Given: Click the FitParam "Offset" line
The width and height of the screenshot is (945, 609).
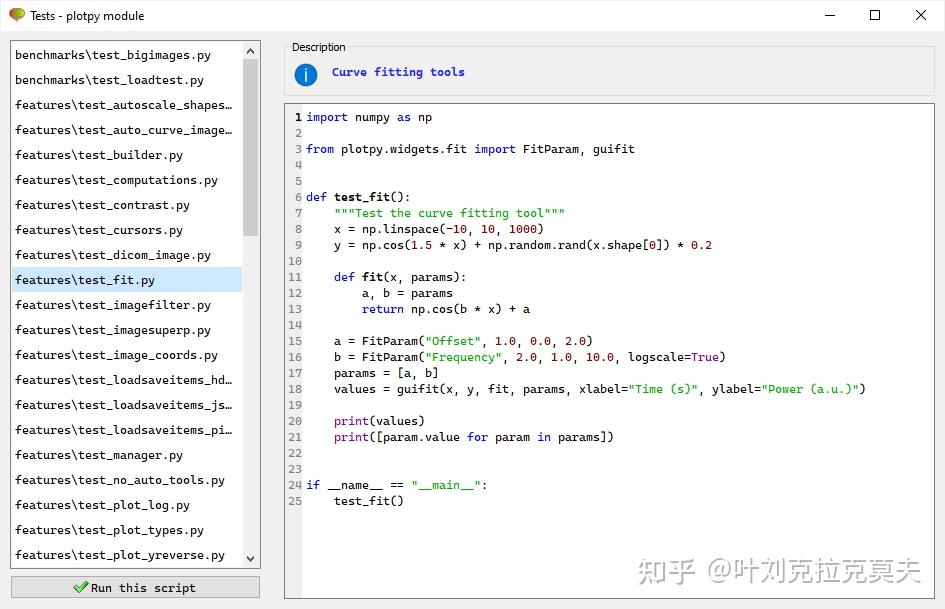Looking at the screenshot, I should tap(463, 341).
